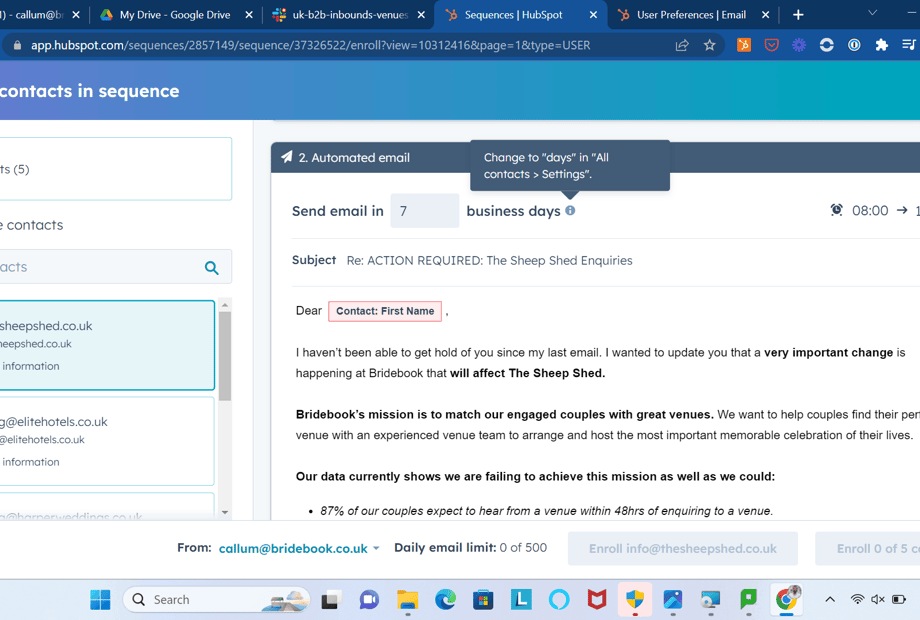Click the Pocket extension icon
Screen dimensions: 920x620
[x=771, y=45]
